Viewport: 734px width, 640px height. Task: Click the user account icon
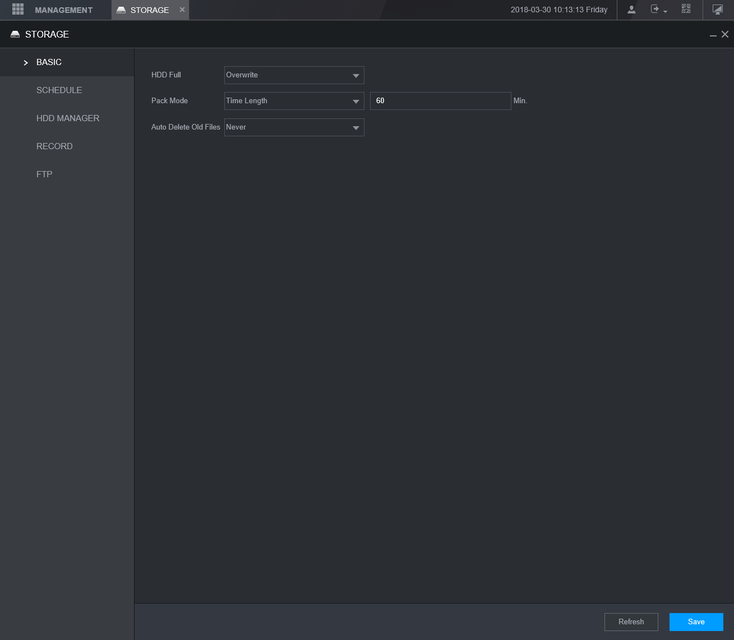[x=631, y=10]
